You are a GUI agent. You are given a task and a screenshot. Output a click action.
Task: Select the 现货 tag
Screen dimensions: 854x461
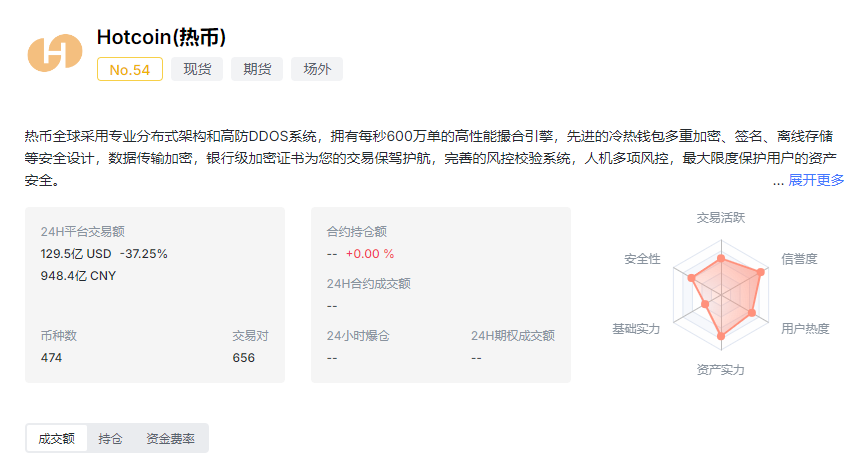[x=196, y=69]
